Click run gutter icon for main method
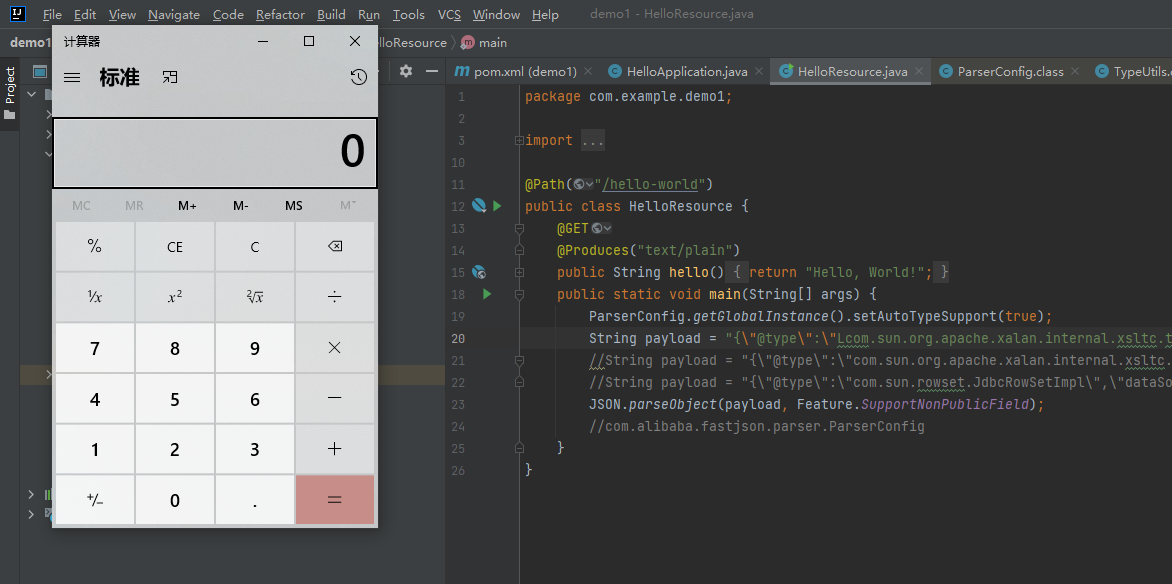This screenshot has width=1172, height=584. (487, 295)
